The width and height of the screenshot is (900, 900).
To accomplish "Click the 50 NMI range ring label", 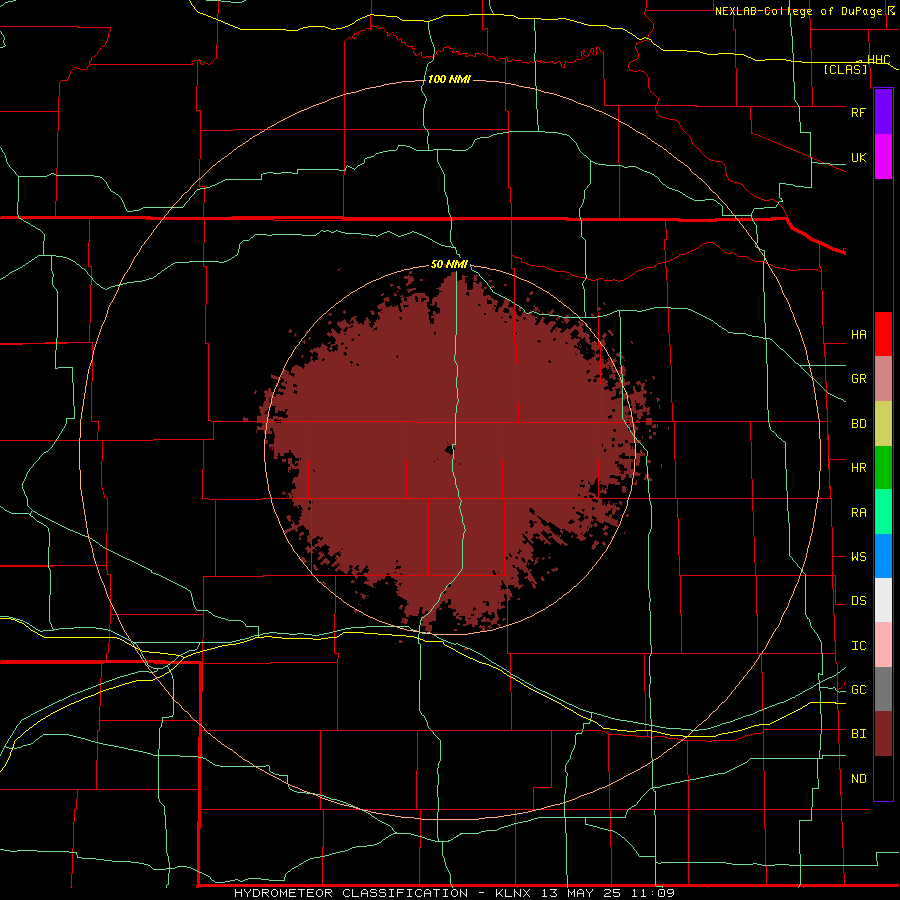I will coord(449,264).
